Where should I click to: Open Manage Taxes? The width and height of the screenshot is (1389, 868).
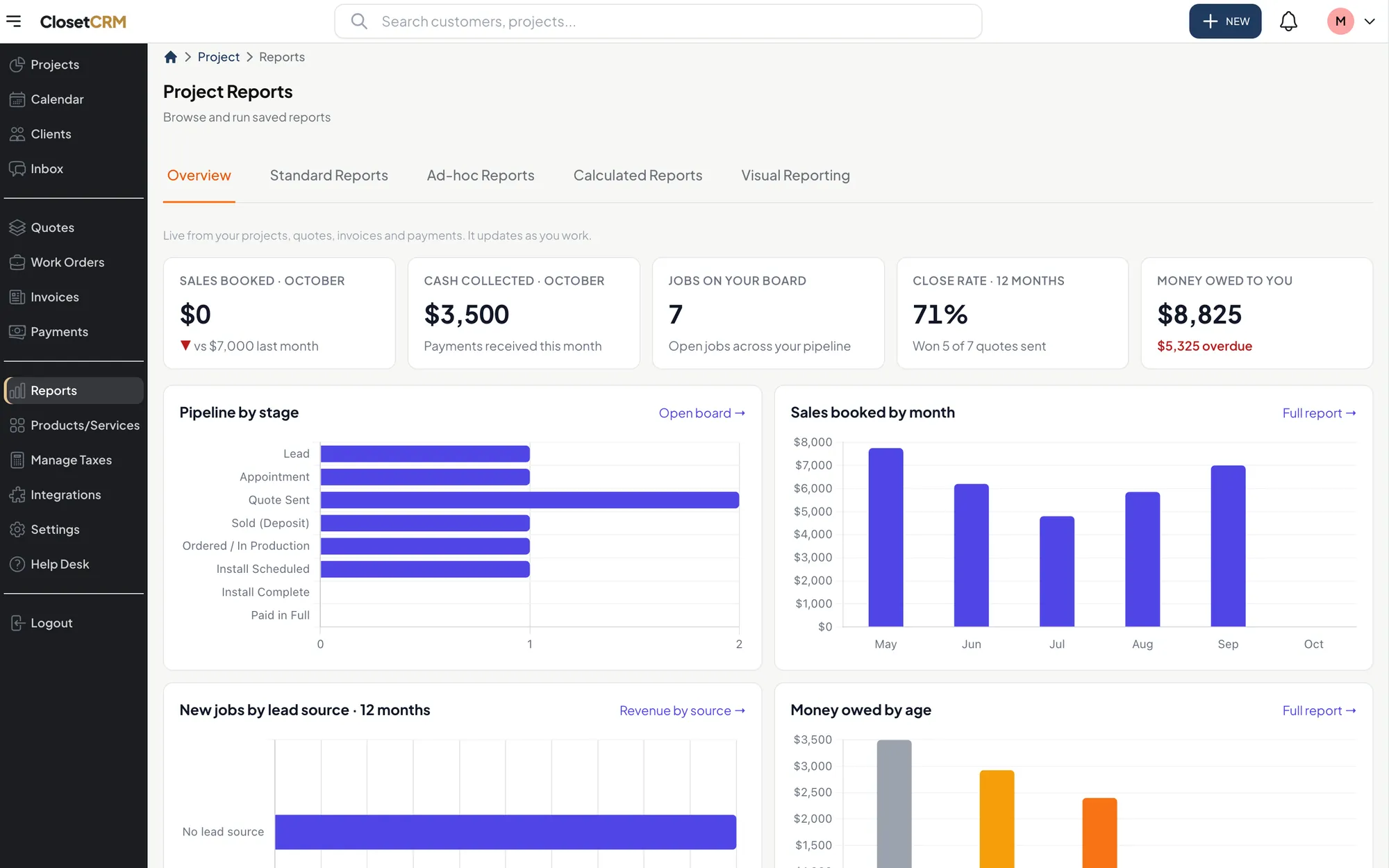74,460
